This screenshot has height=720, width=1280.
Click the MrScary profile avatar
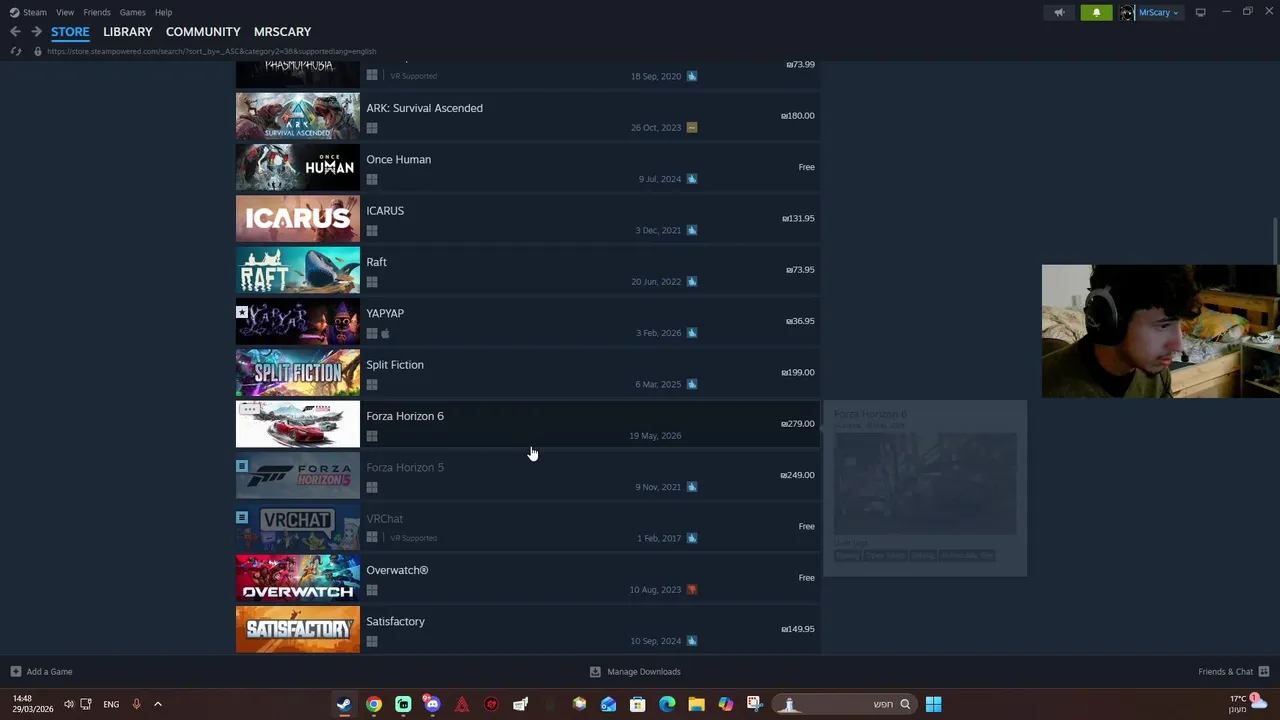pos(1127,12)
